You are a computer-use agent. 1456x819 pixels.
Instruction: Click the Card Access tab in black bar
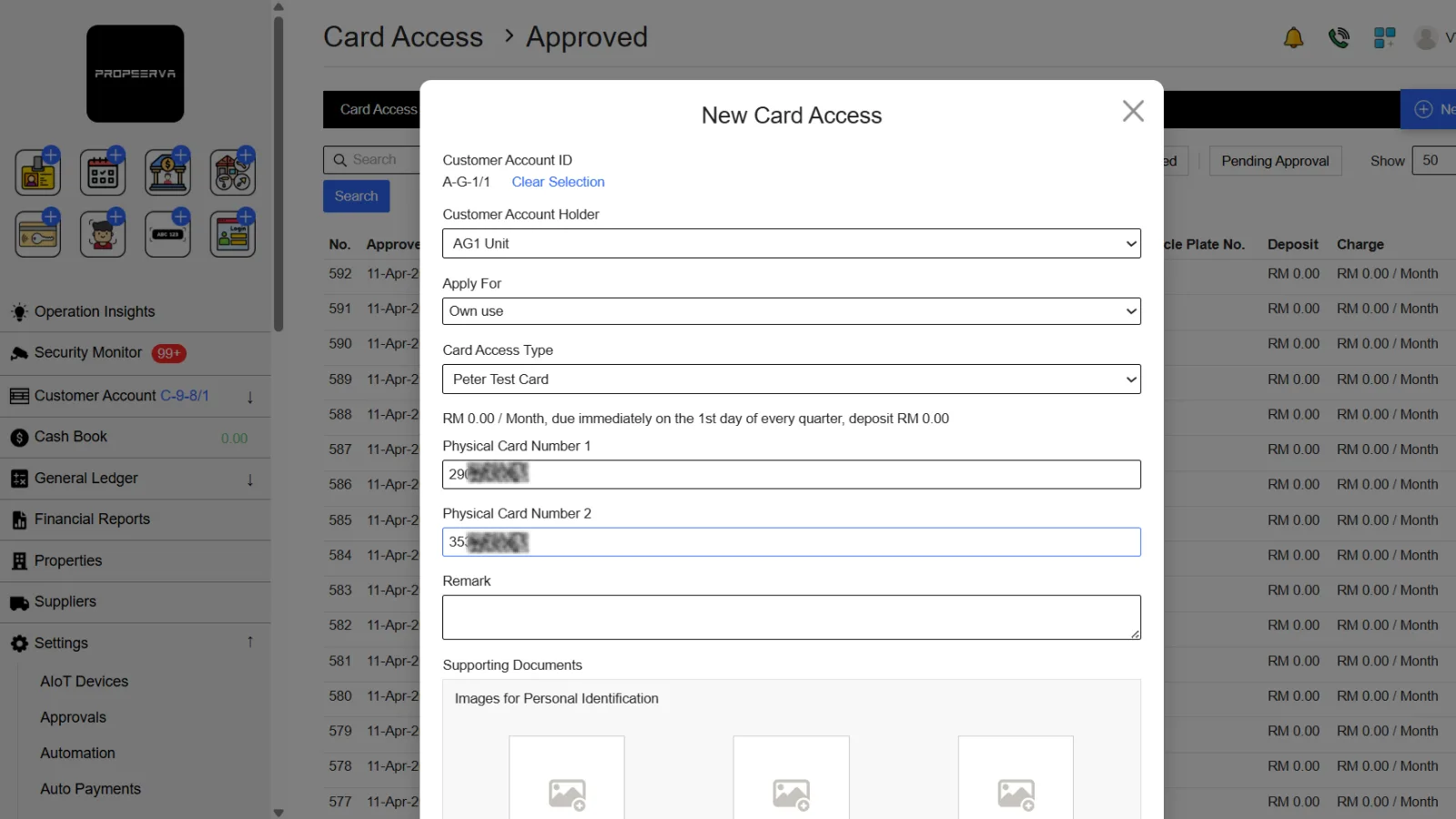378,109
